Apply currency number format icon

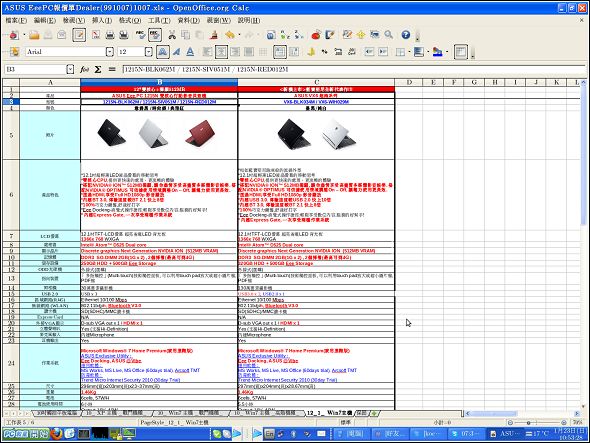[311, 52]
